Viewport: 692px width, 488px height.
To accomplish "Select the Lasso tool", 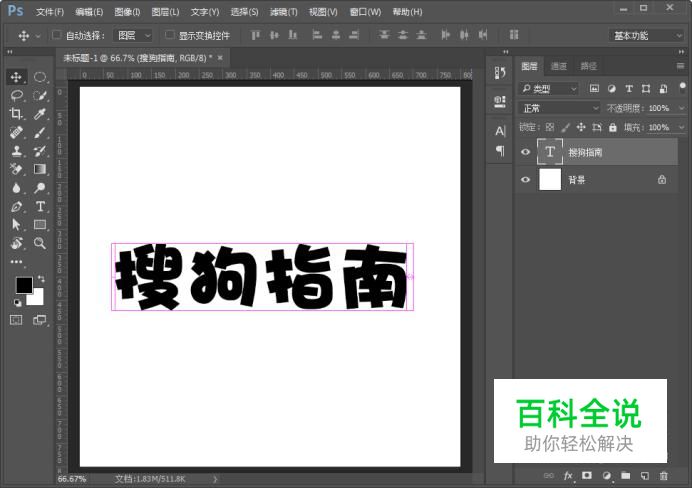I will point(16,95).
